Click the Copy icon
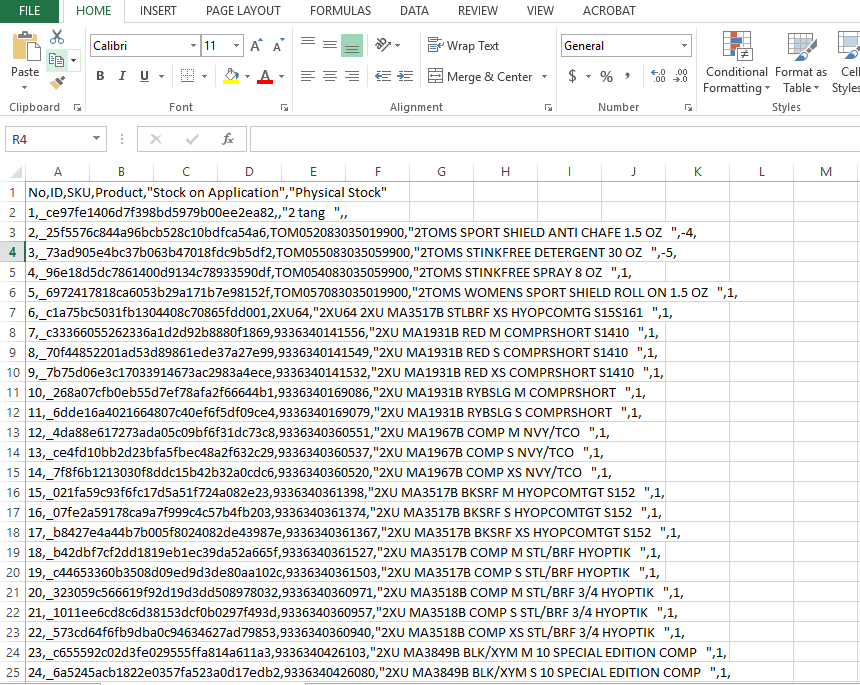The width and height of the screenshot is (860, 685). (x=56, y=60)
